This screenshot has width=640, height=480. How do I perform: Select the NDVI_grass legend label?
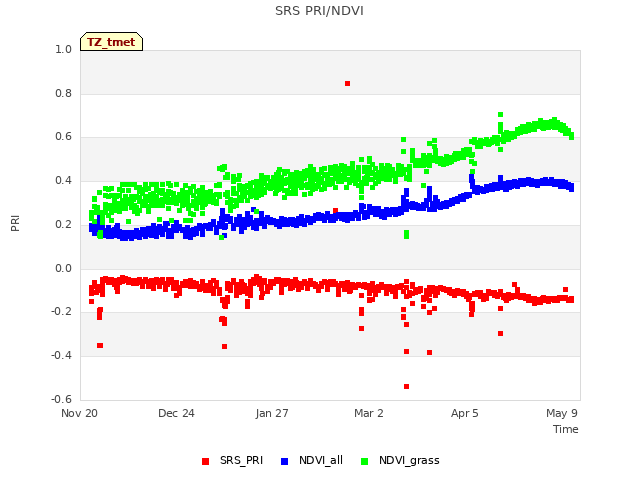[409, 460]
